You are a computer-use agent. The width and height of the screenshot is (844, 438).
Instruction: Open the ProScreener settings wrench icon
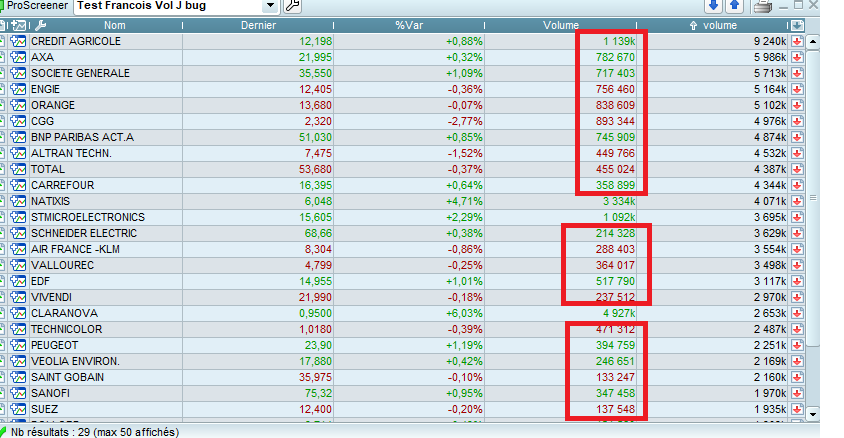(x=292, y=6)
